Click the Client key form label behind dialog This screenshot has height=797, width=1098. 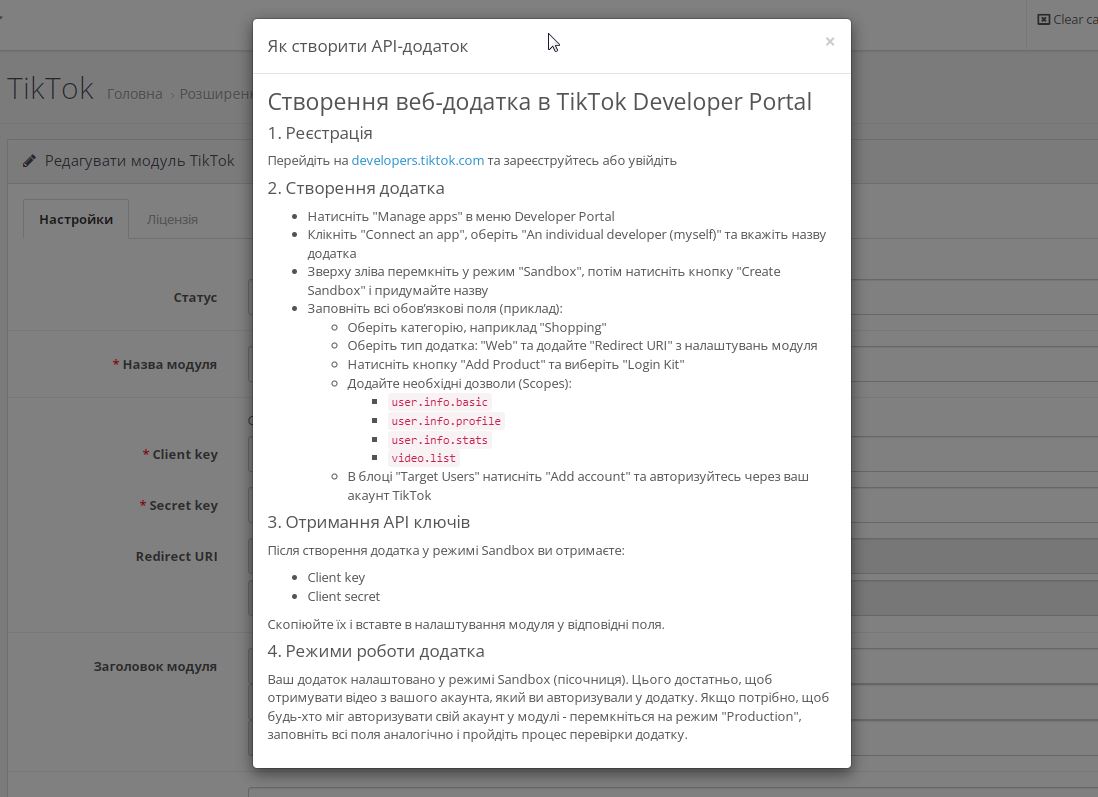[185, 455]
